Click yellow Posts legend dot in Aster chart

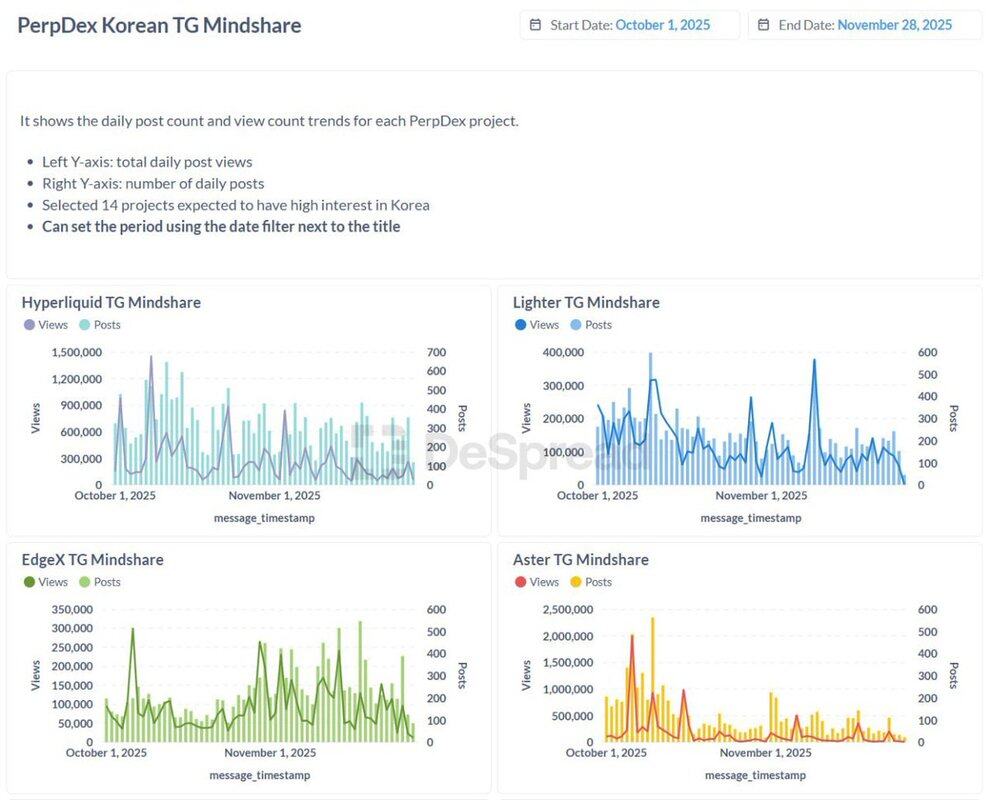tap(574, 582)
